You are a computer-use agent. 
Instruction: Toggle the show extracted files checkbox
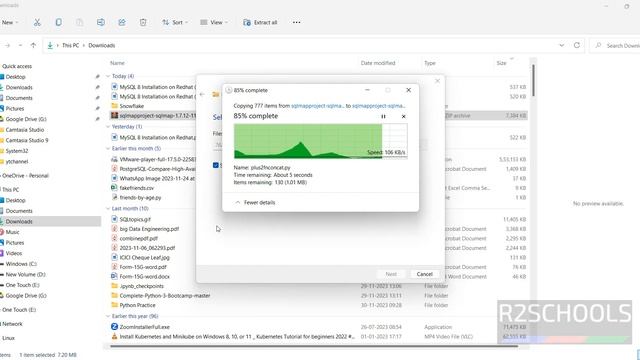click(216, 165)
